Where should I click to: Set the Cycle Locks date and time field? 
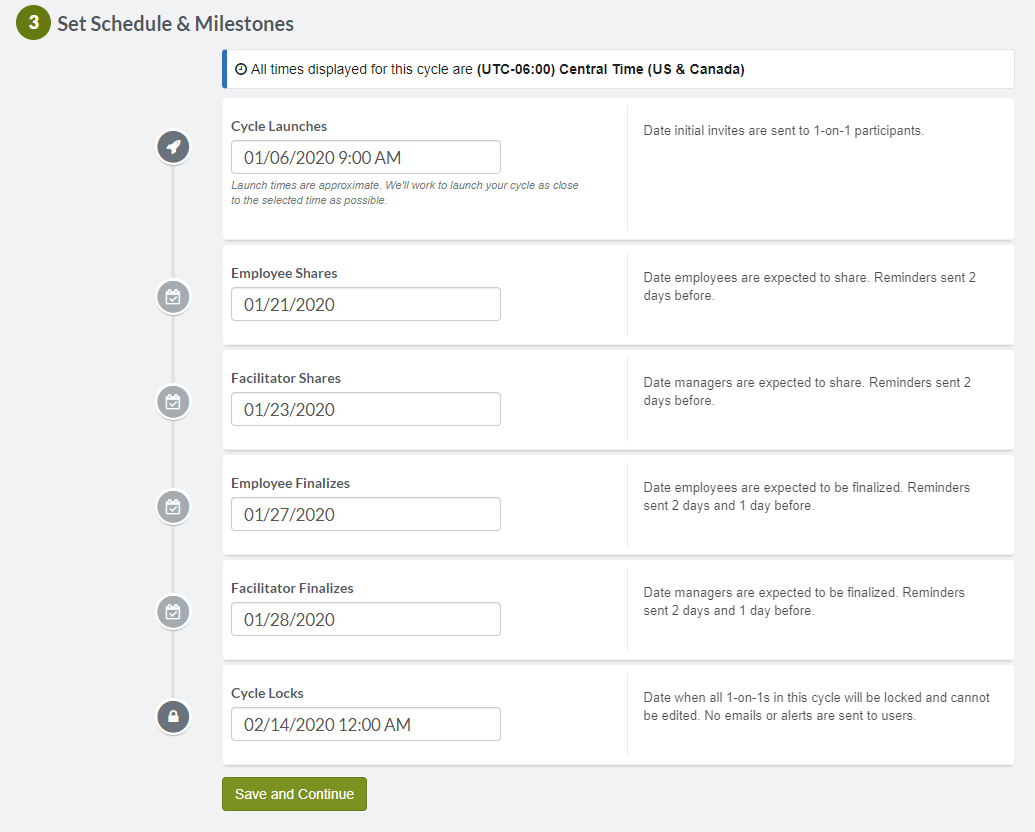[x=365, y=725]
